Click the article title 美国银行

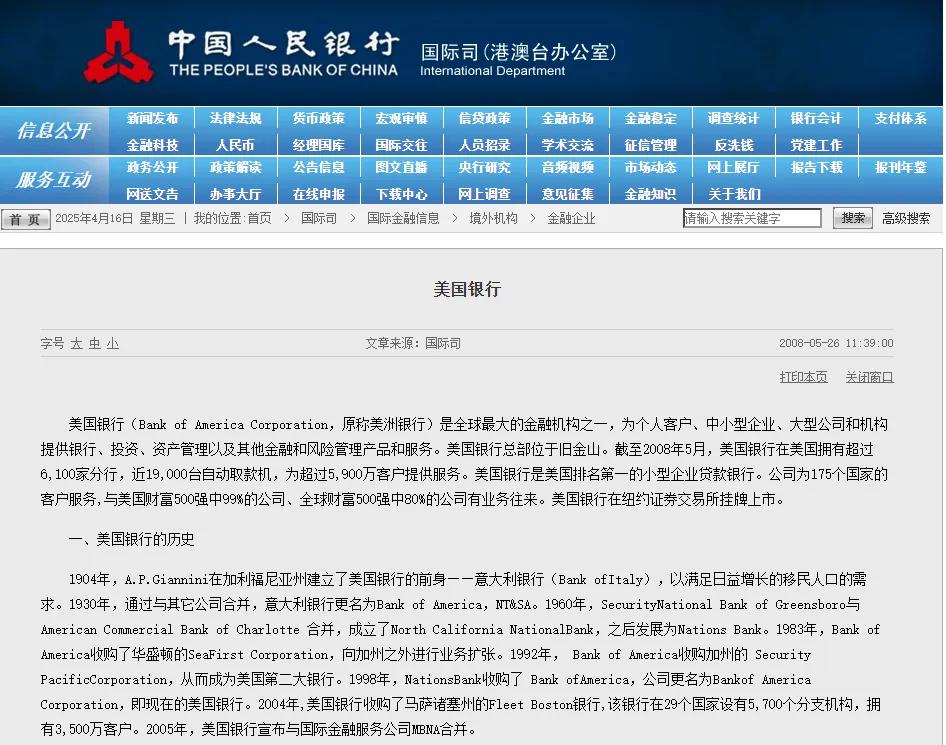point(467,289)
